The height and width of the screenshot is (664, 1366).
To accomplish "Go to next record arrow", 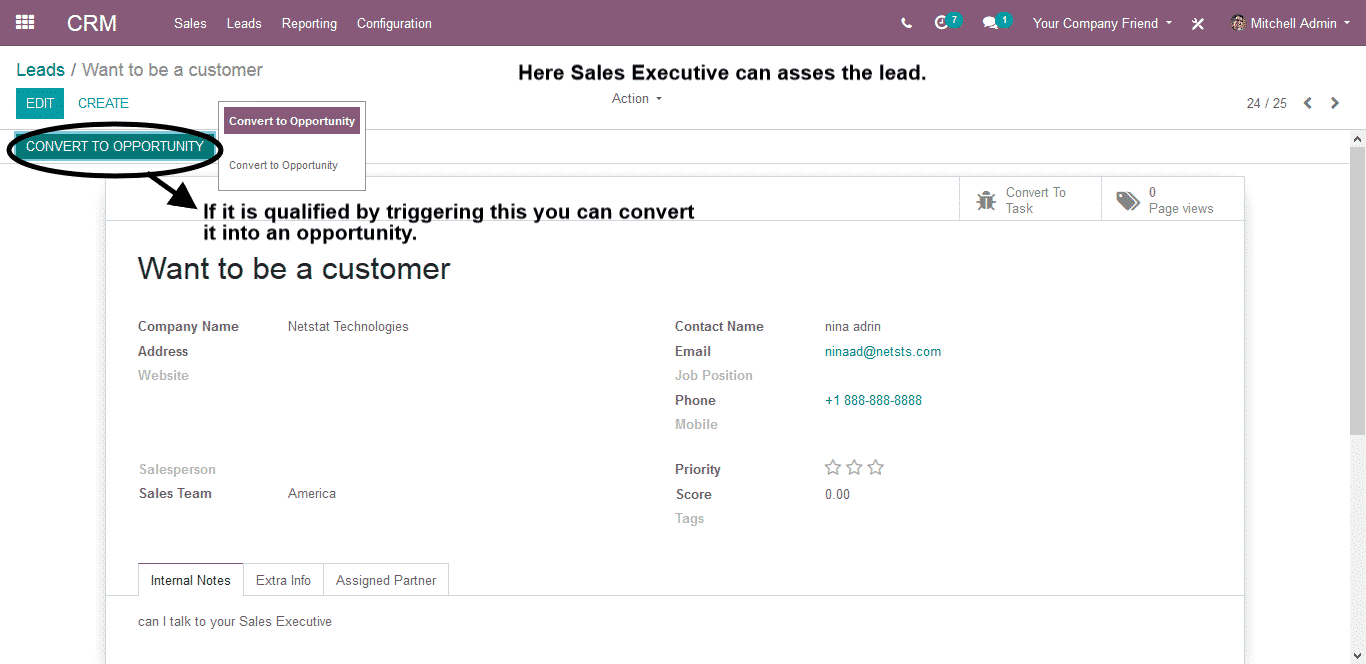I will point(1335,103).
